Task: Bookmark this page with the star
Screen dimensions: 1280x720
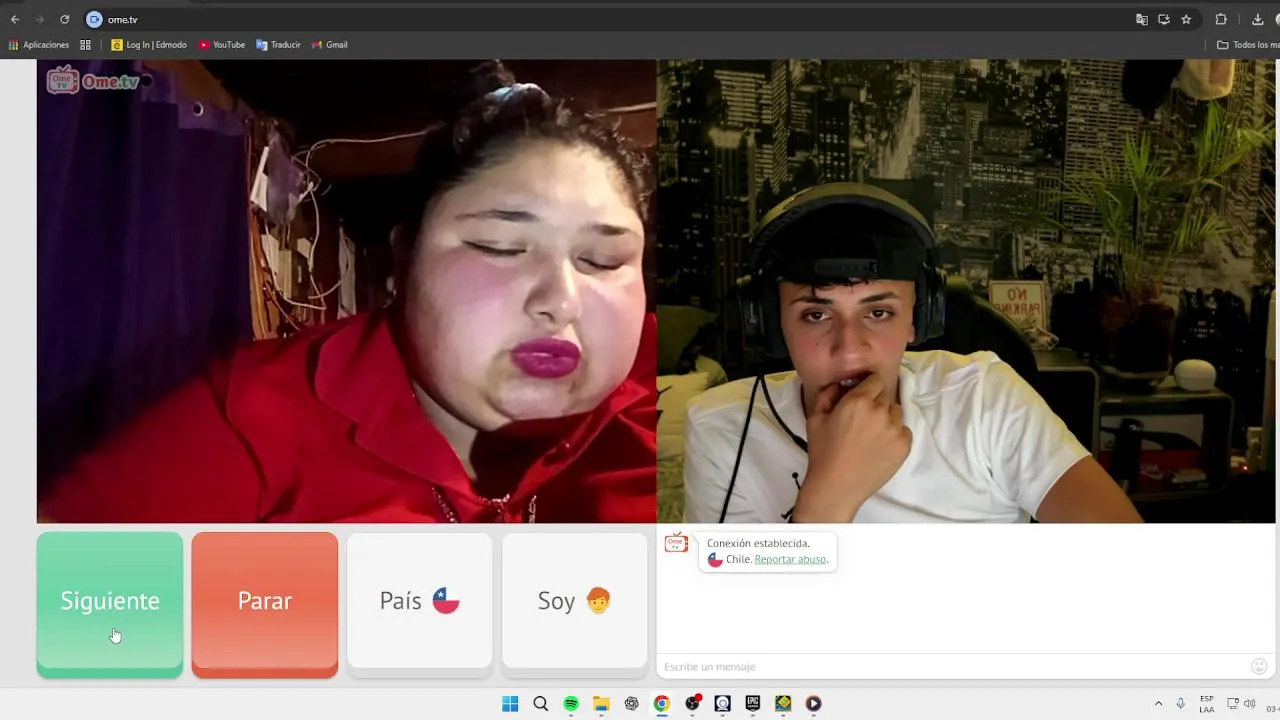Action: [1186, 19]
